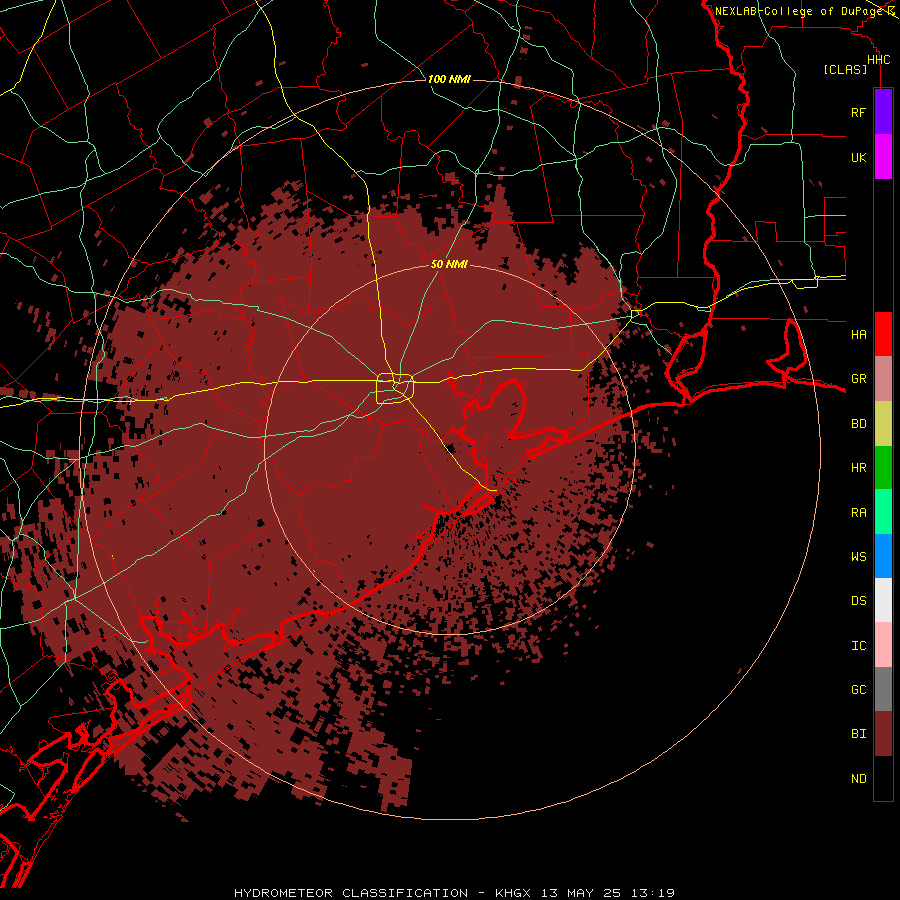Click the 'HR' legend label
The image size is (900, 900).
click(x=858, y=468)
